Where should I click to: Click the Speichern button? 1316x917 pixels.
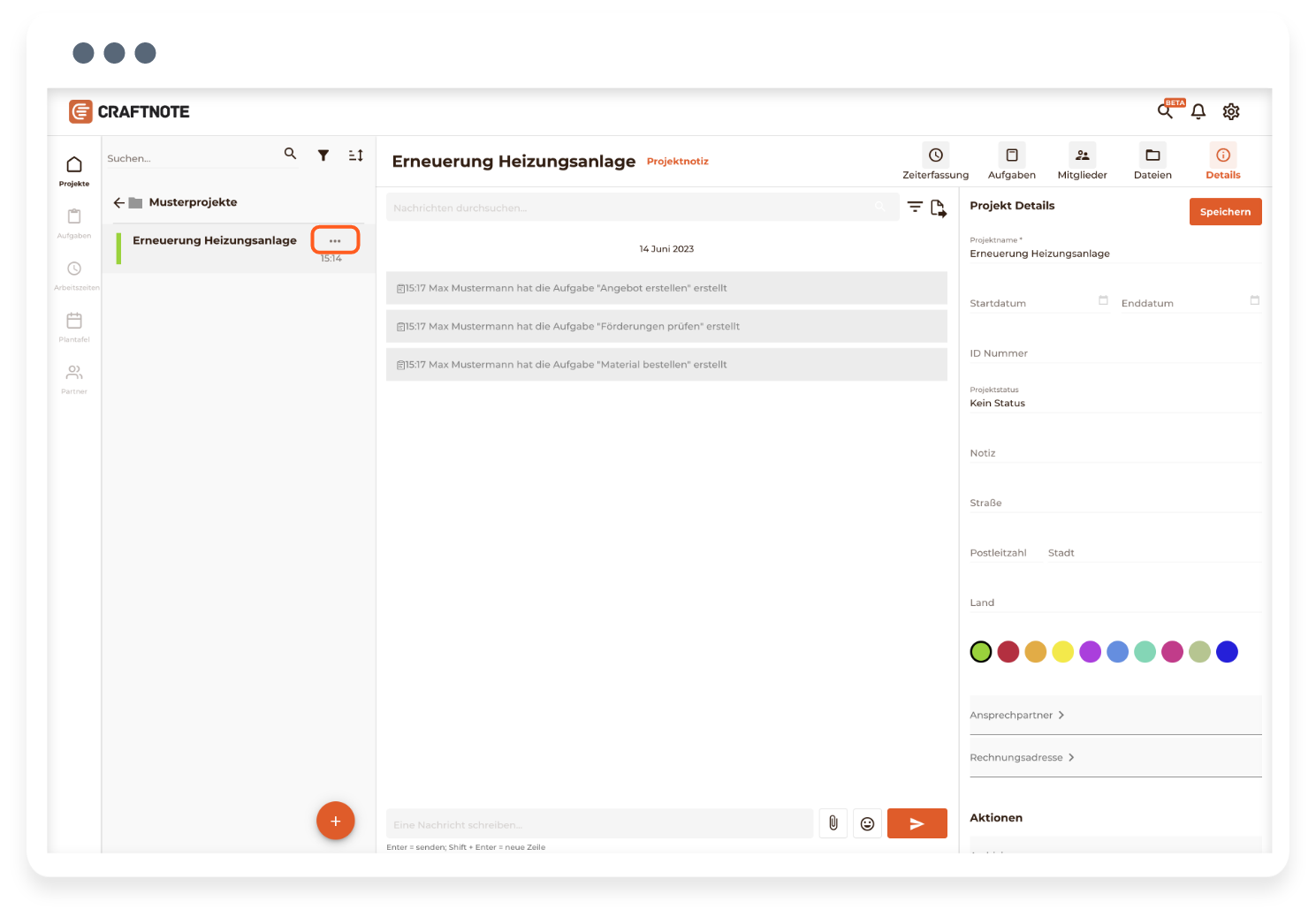[1225, 212]
